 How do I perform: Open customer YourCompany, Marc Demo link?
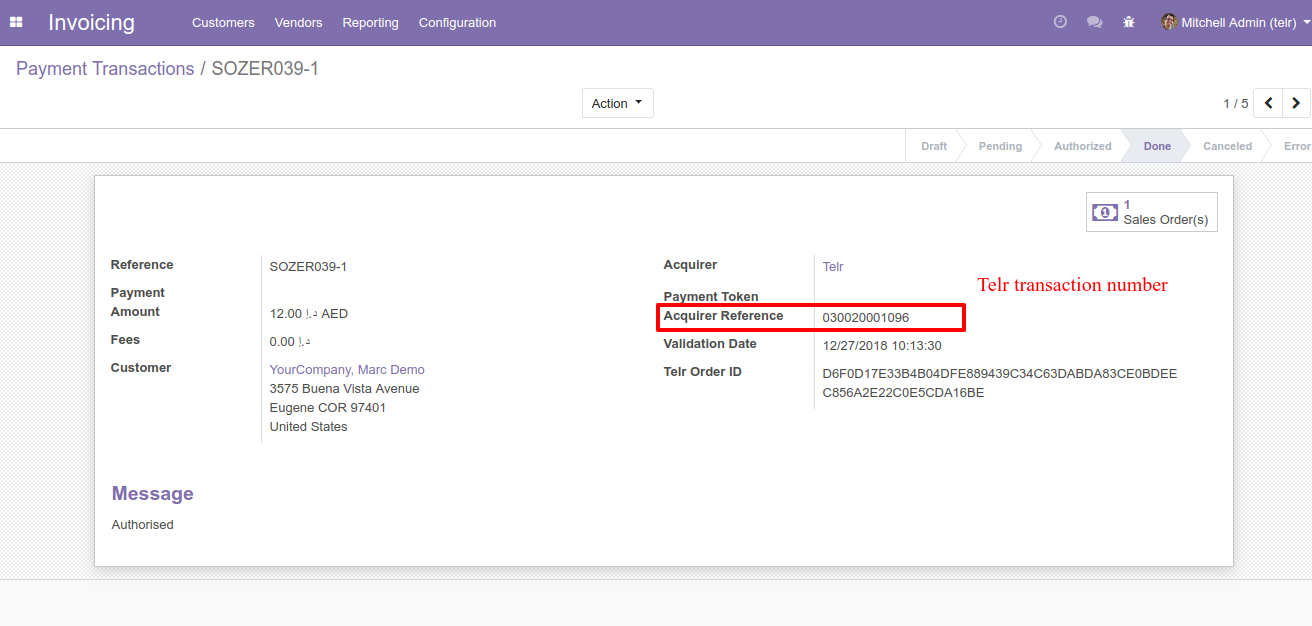point(347,370)
